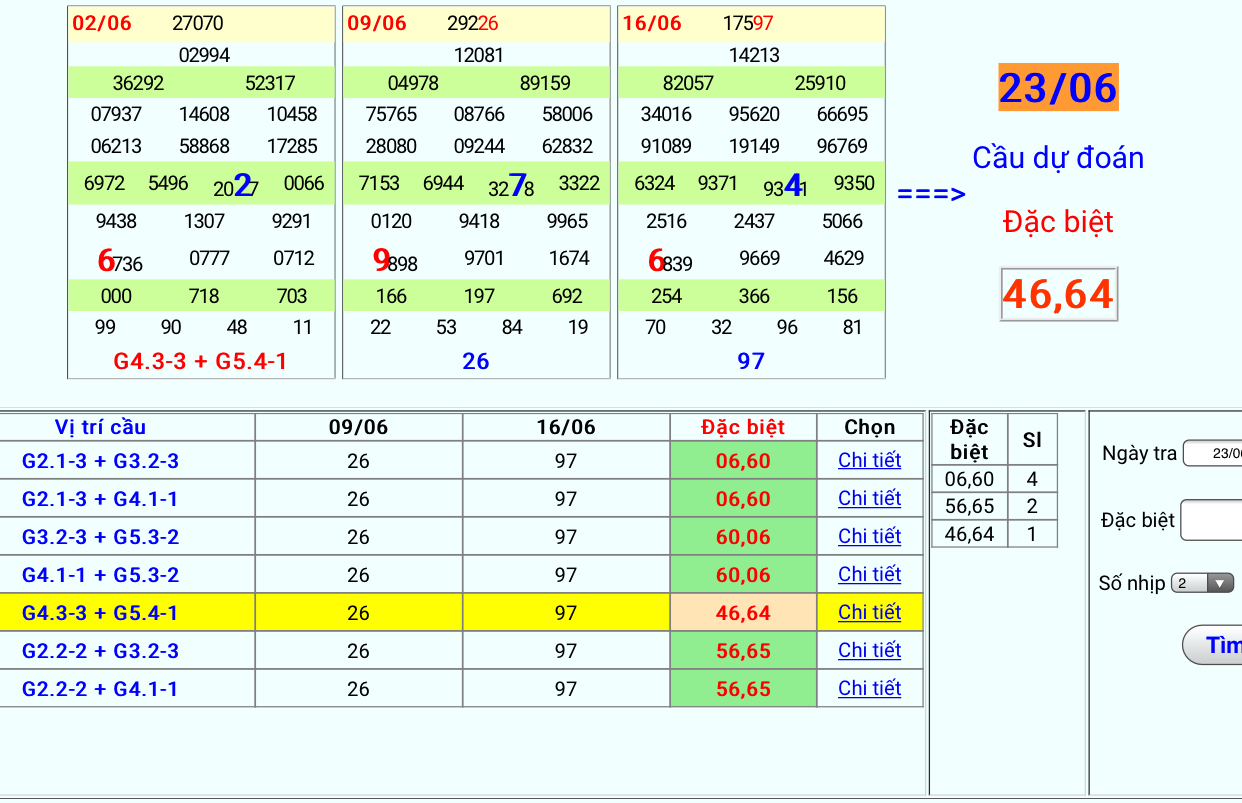Focus the Đặc biệt text input on the right

tap(1212, 520)
